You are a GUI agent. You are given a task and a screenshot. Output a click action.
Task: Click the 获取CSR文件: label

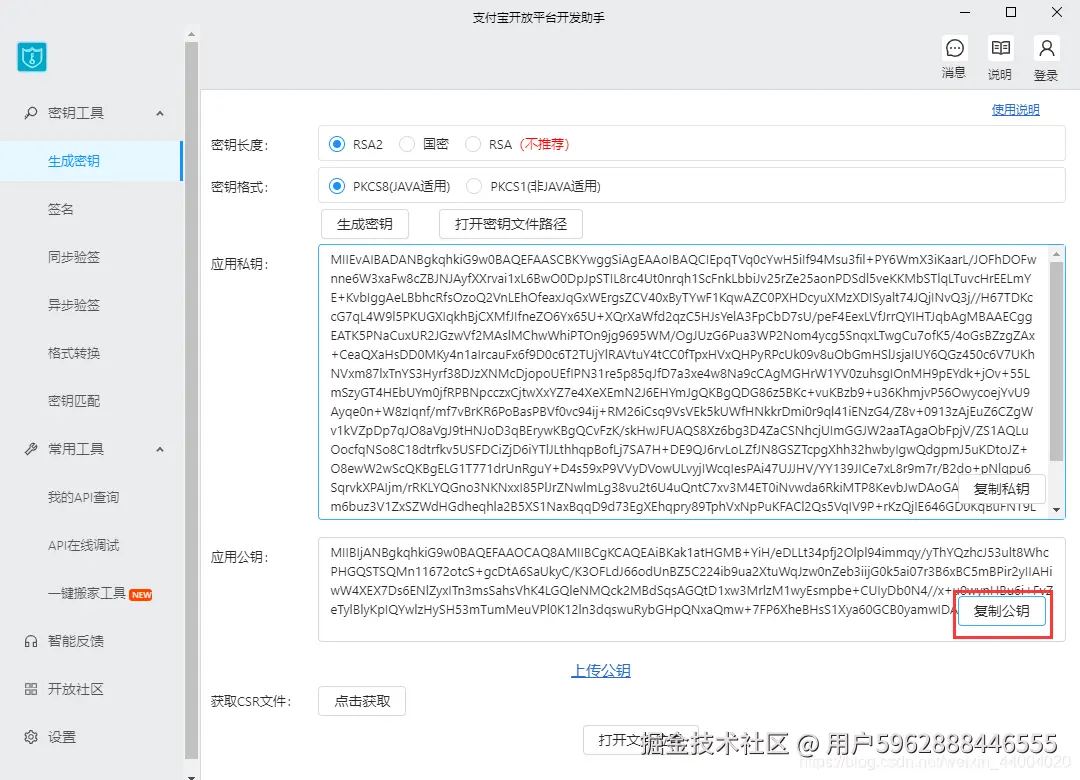pyautogui.click(x=251, y=701)
